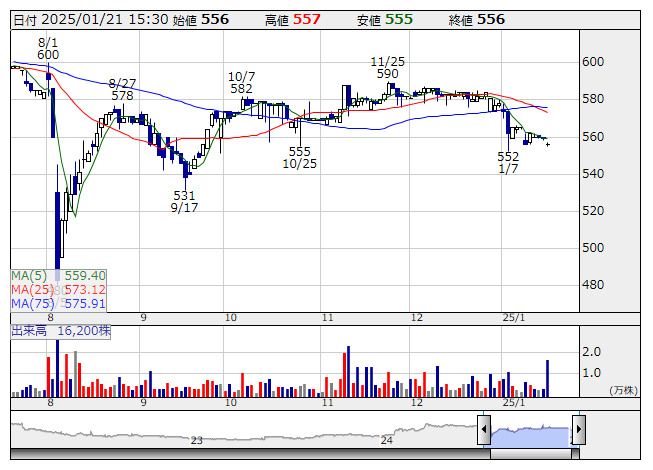Image resolution: width=653 pixels, height=470 pixels.
Task: Click the MA(75) 575.91 legend entry
Action: click(x=58, y=303)
